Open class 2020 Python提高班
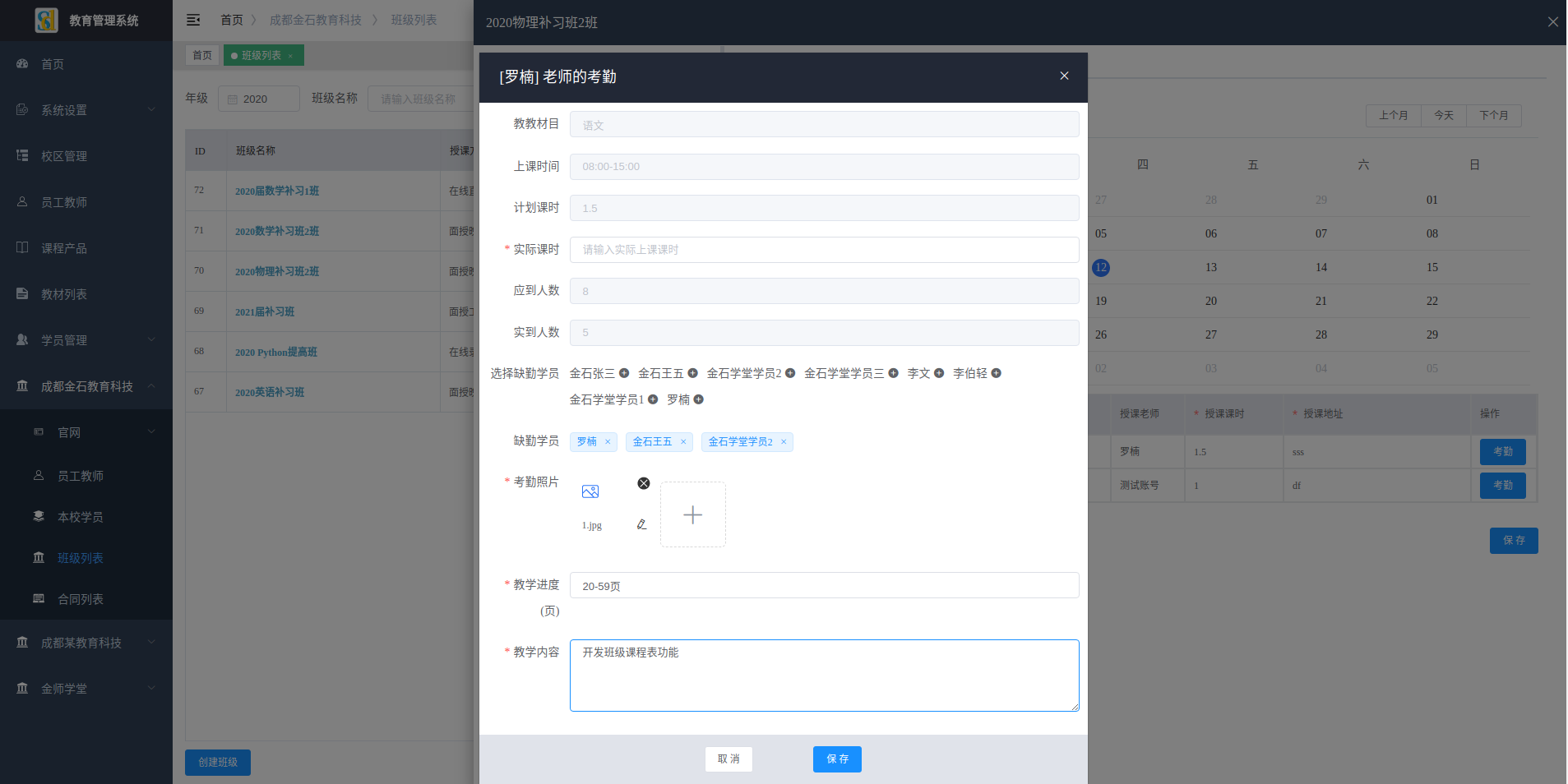This screenshot has width=1568, height=784. tap(276, 352)
